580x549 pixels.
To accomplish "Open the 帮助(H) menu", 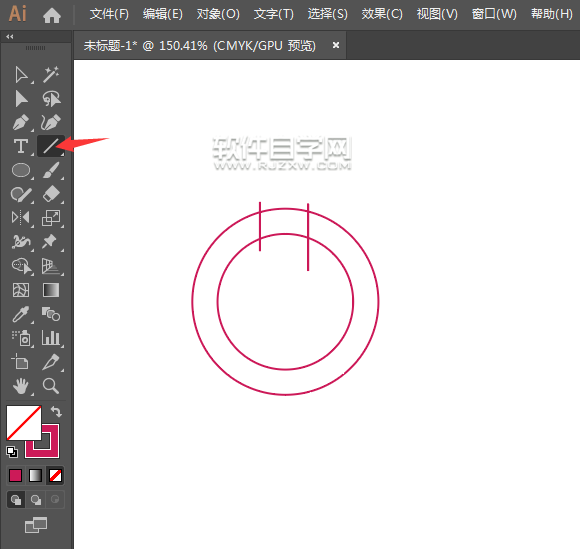I will (x=552, y=14).
